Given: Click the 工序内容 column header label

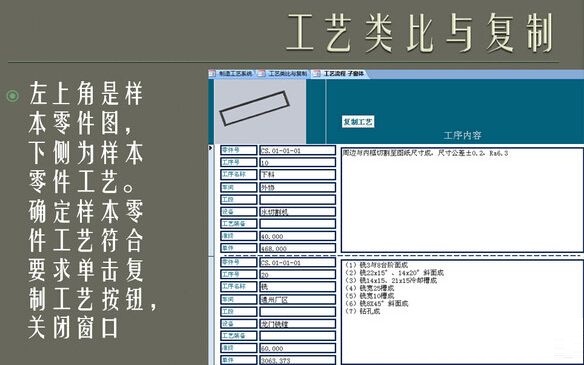Looking at the screenshot, I should (462, 135).
